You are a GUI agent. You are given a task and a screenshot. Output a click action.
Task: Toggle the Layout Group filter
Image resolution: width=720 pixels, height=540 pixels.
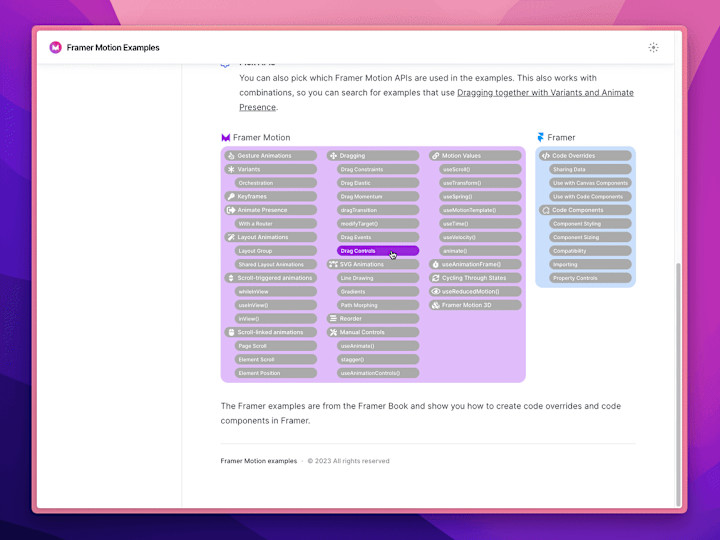click(x=276, y=251)
